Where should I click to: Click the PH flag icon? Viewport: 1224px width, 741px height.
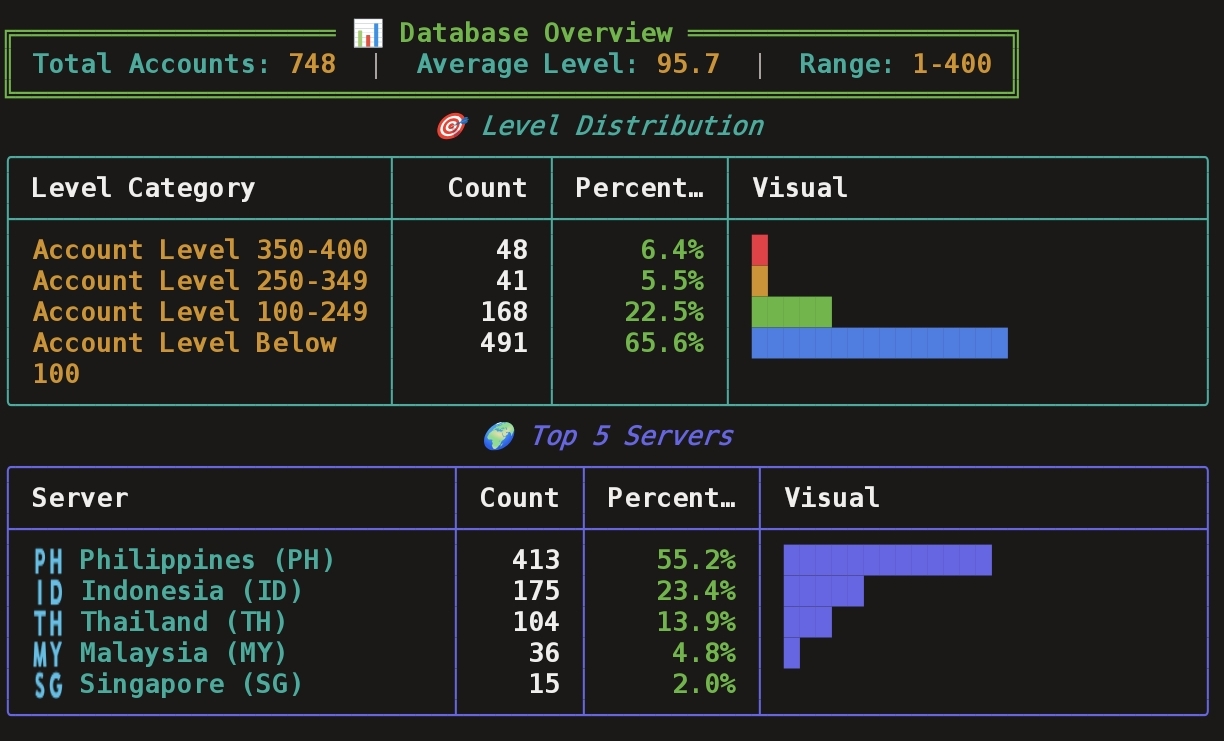tap(48, 561)
